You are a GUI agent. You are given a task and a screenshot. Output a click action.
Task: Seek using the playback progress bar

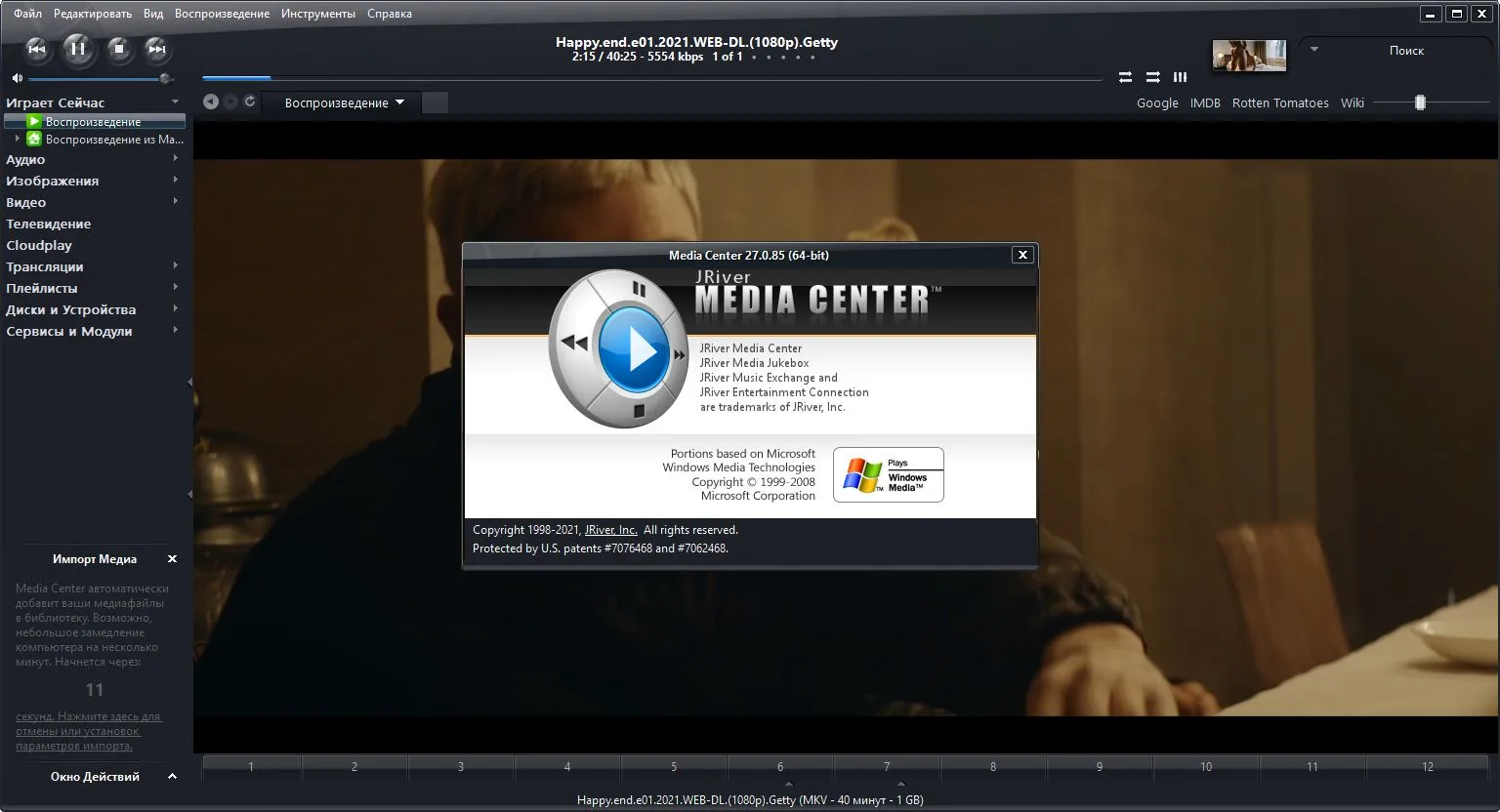652,78
